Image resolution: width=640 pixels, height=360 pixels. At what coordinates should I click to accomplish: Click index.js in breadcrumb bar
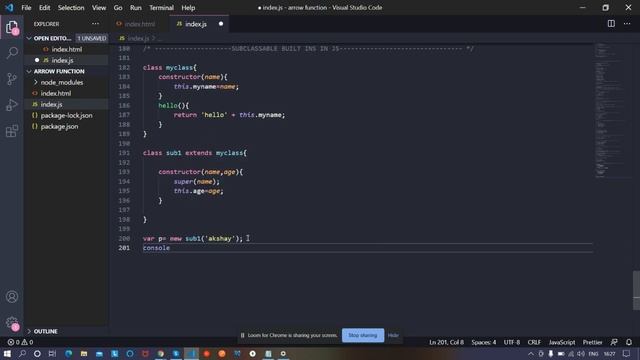138,38
